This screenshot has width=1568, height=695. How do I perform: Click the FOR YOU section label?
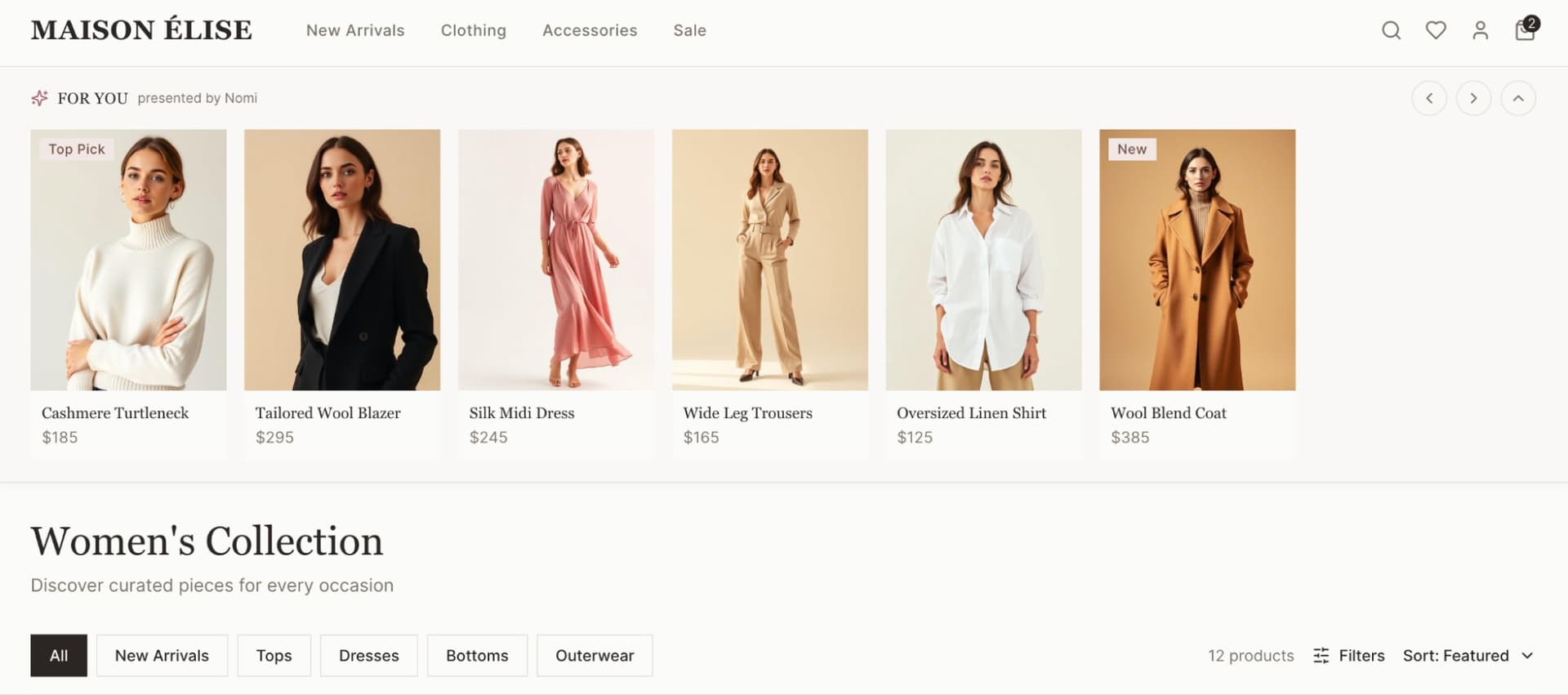point(92,98)
